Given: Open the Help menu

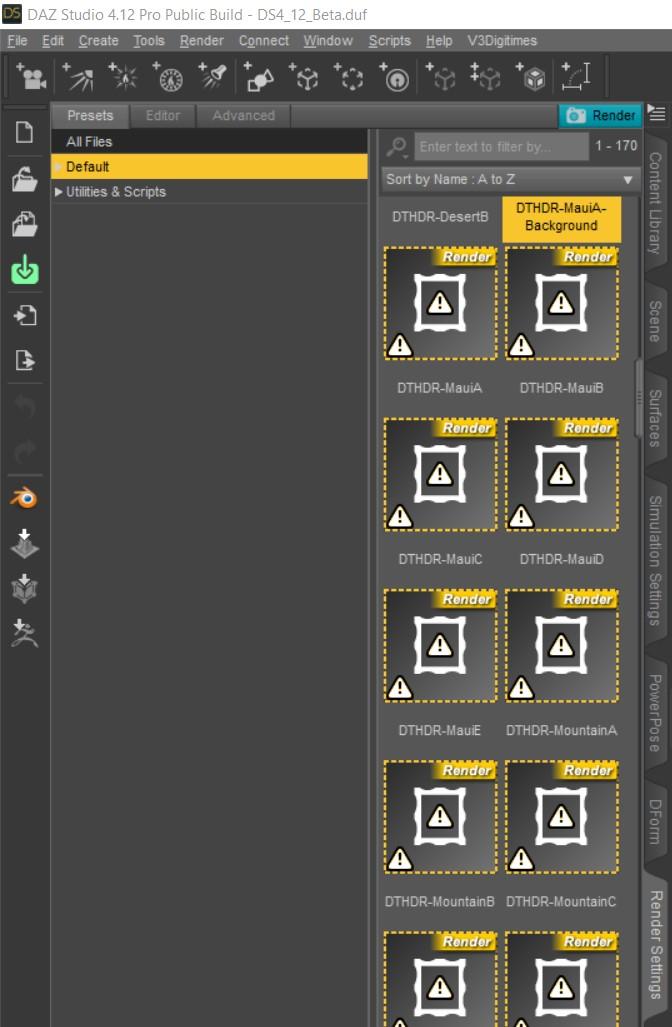Looking at the screenshot, I should pyautogui.click(x=439, y=41).
